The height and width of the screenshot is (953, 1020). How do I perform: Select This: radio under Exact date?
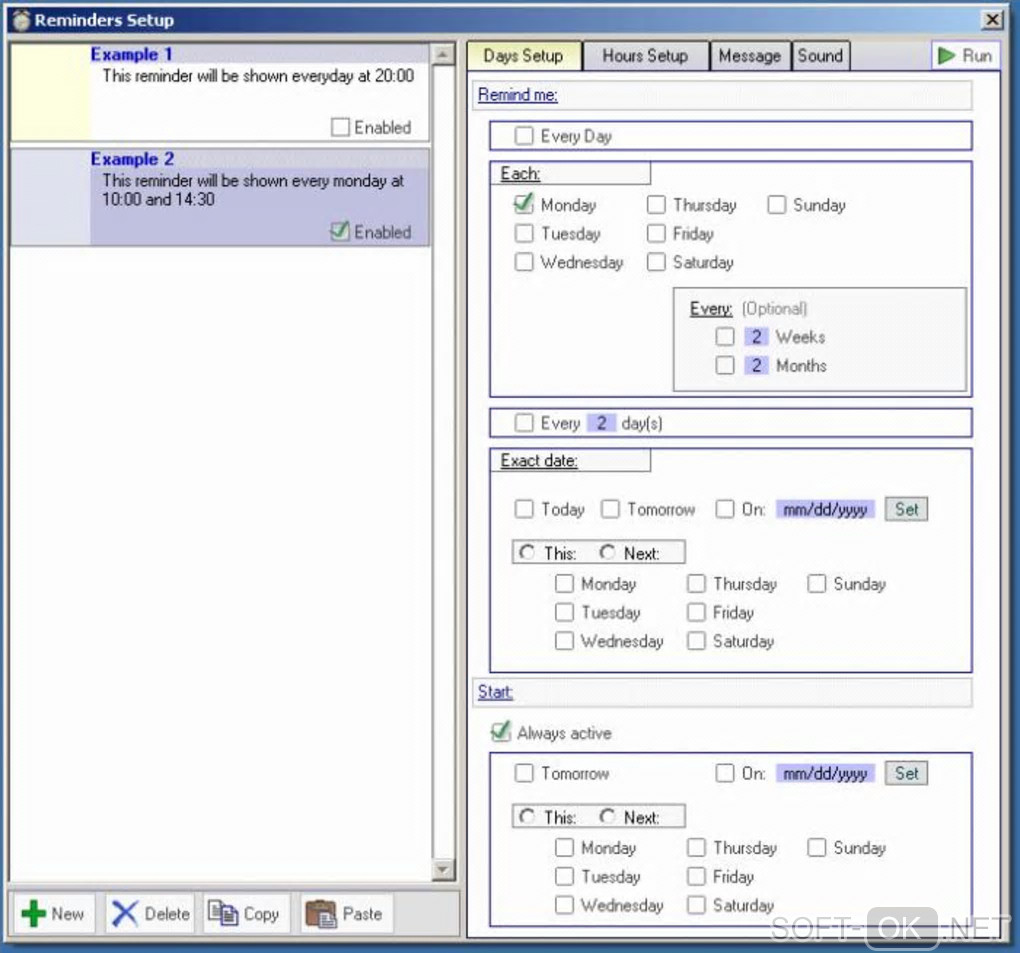[528, 553]
